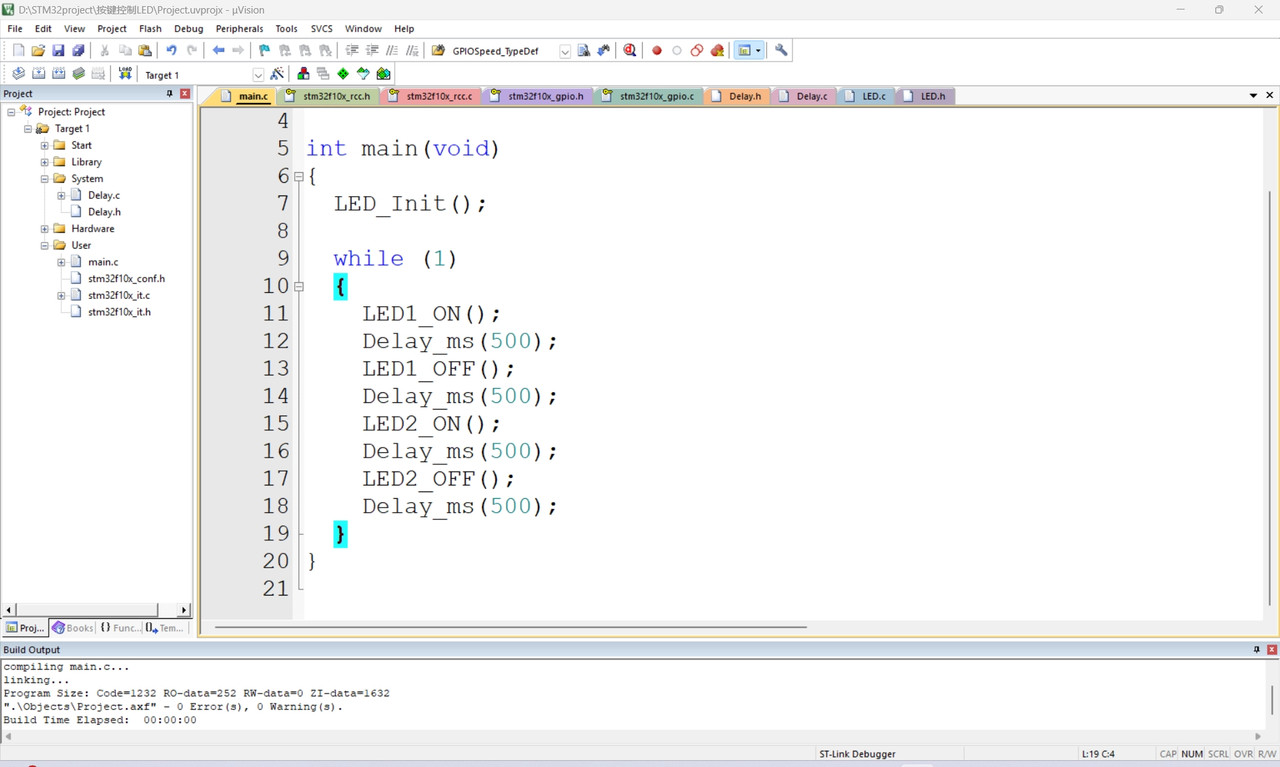
Task: Click the Comment selection icon
Action: point(392,50)
